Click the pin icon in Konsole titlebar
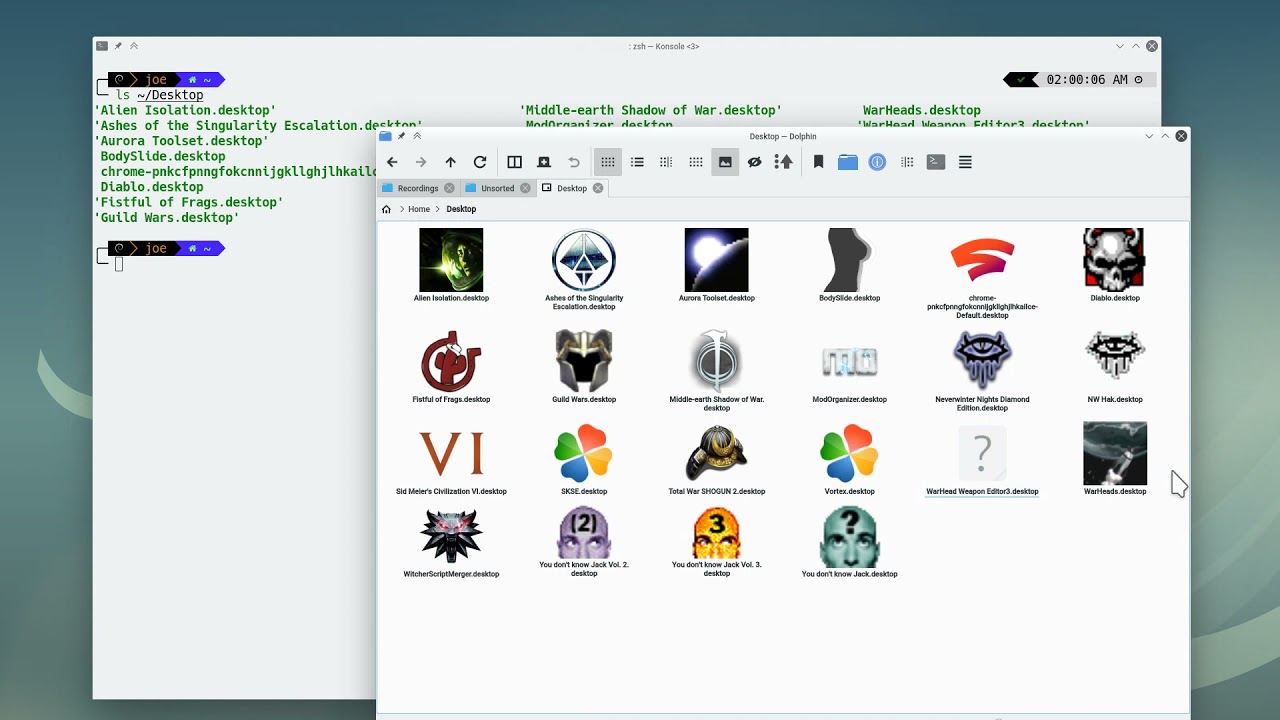Screen dimensions: 1280x720 coord(118,46)
